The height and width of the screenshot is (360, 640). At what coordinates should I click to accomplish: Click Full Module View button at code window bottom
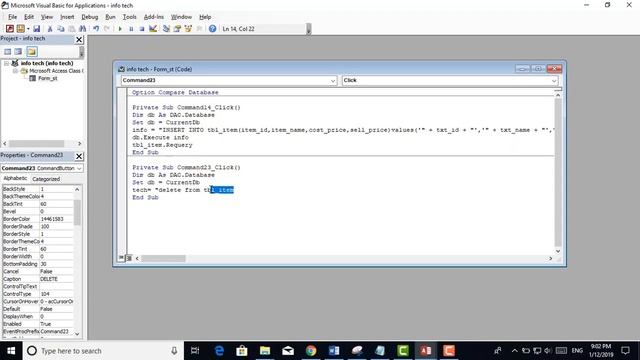tap(129, 258)
